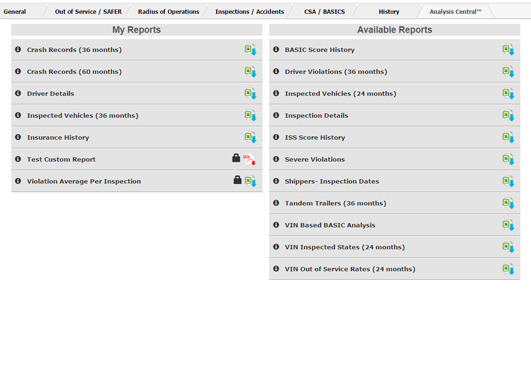531x375 pixels.
Task: Go to Radius of Operations tab
Action: [x=168, y=12]
